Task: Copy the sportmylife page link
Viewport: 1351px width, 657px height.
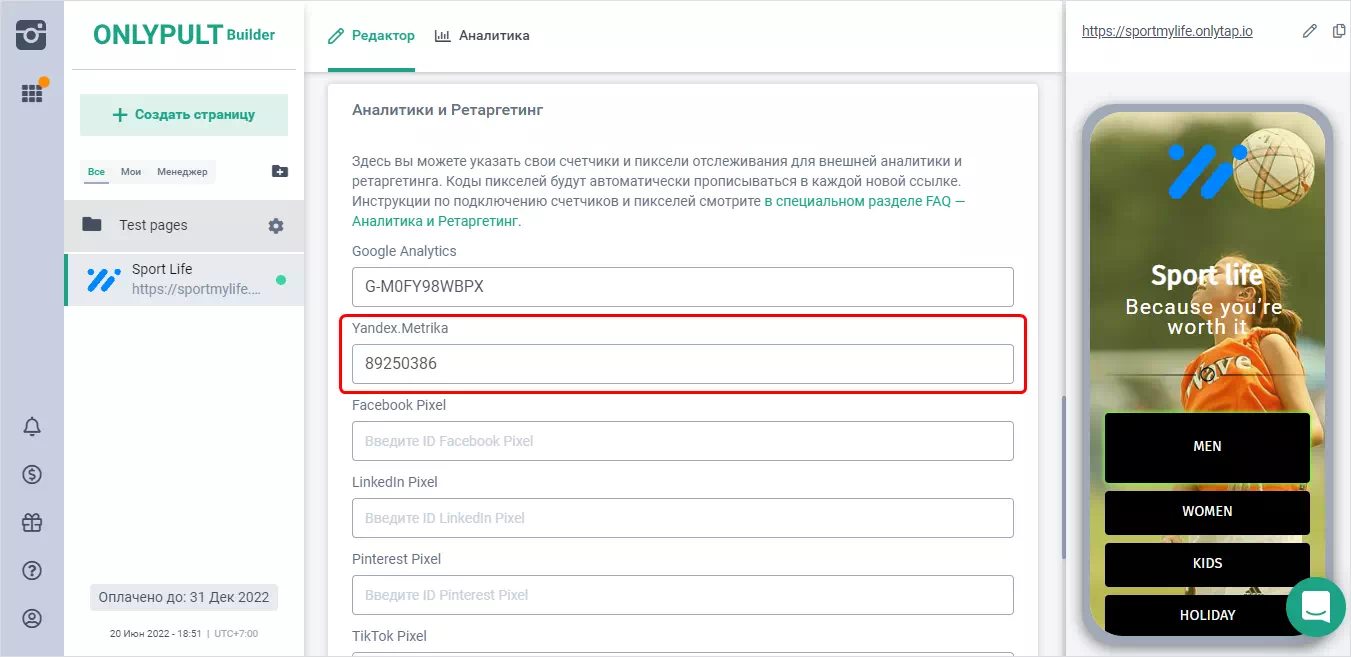Action: (x=1340, y=31)
